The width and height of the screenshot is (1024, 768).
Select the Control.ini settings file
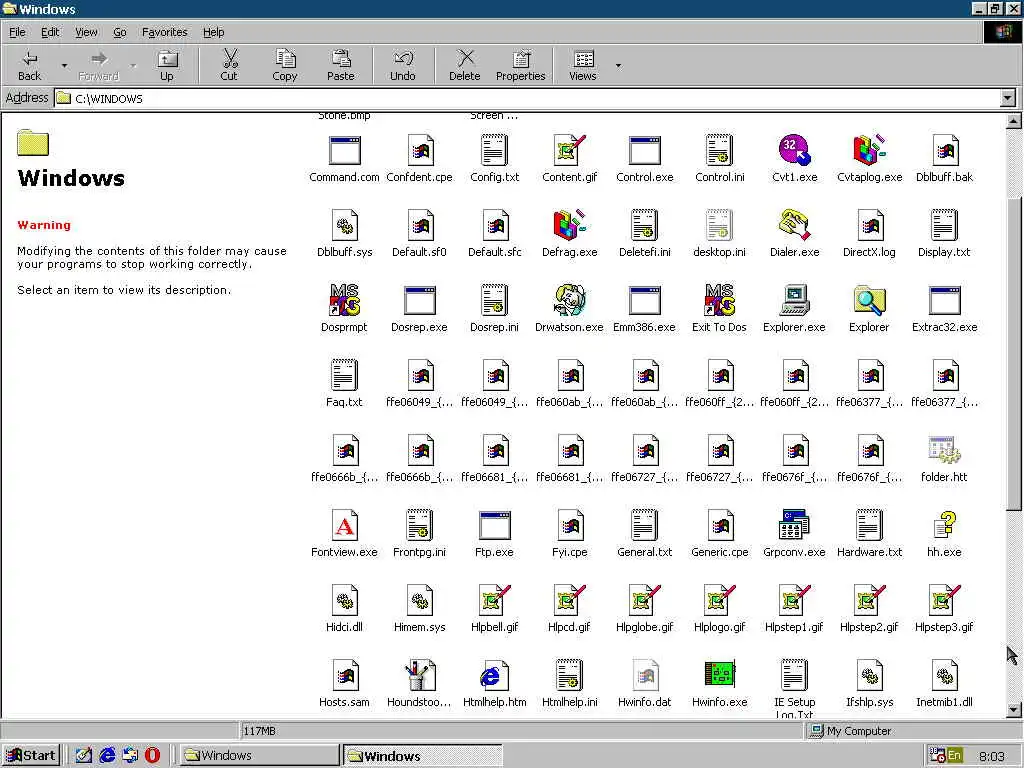pos(720,151)
